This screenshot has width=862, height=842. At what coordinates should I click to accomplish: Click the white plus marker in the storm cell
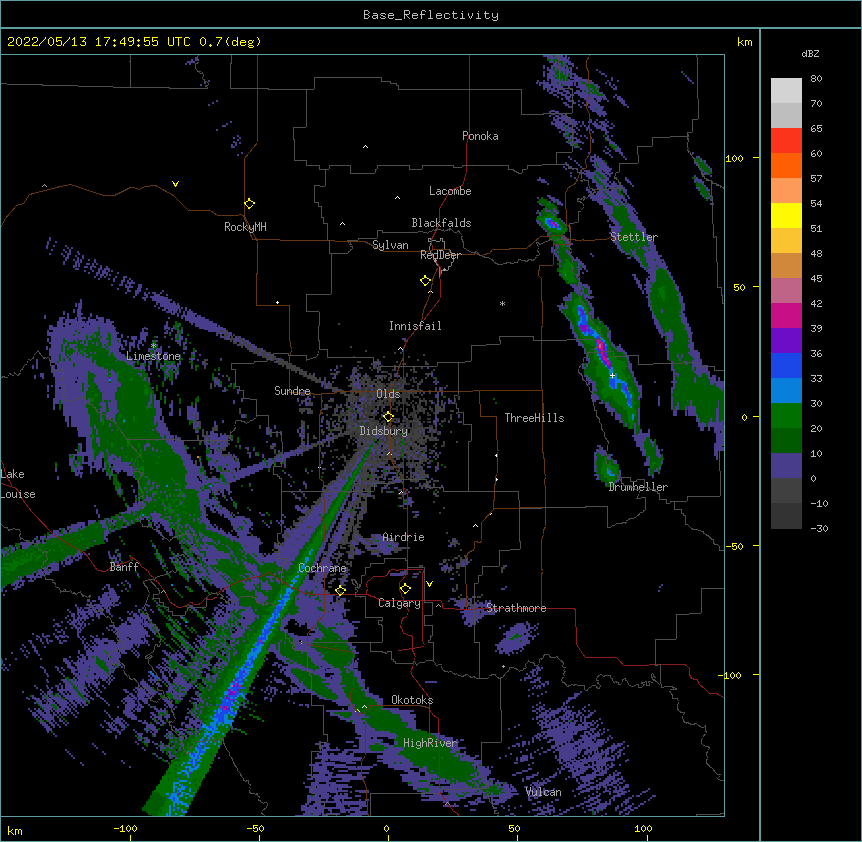pyautogui.click(x=612, y=375)
